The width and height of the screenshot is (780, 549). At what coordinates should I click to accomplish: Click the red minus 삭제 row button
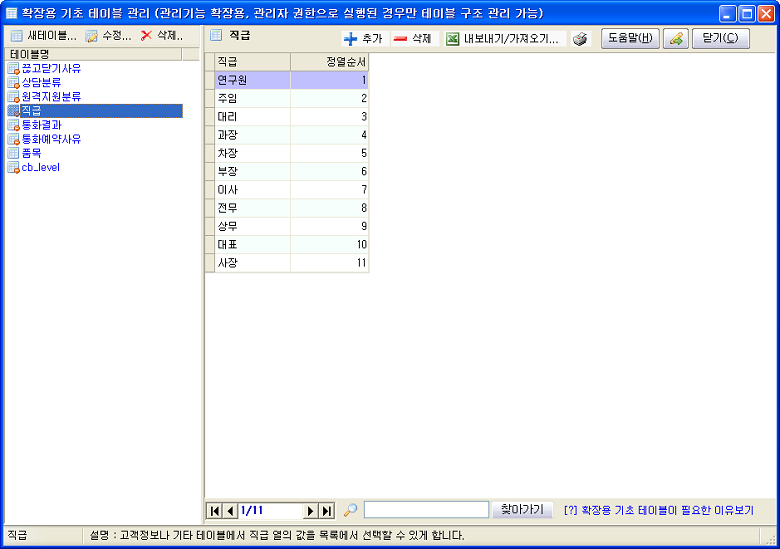point(413,39)
